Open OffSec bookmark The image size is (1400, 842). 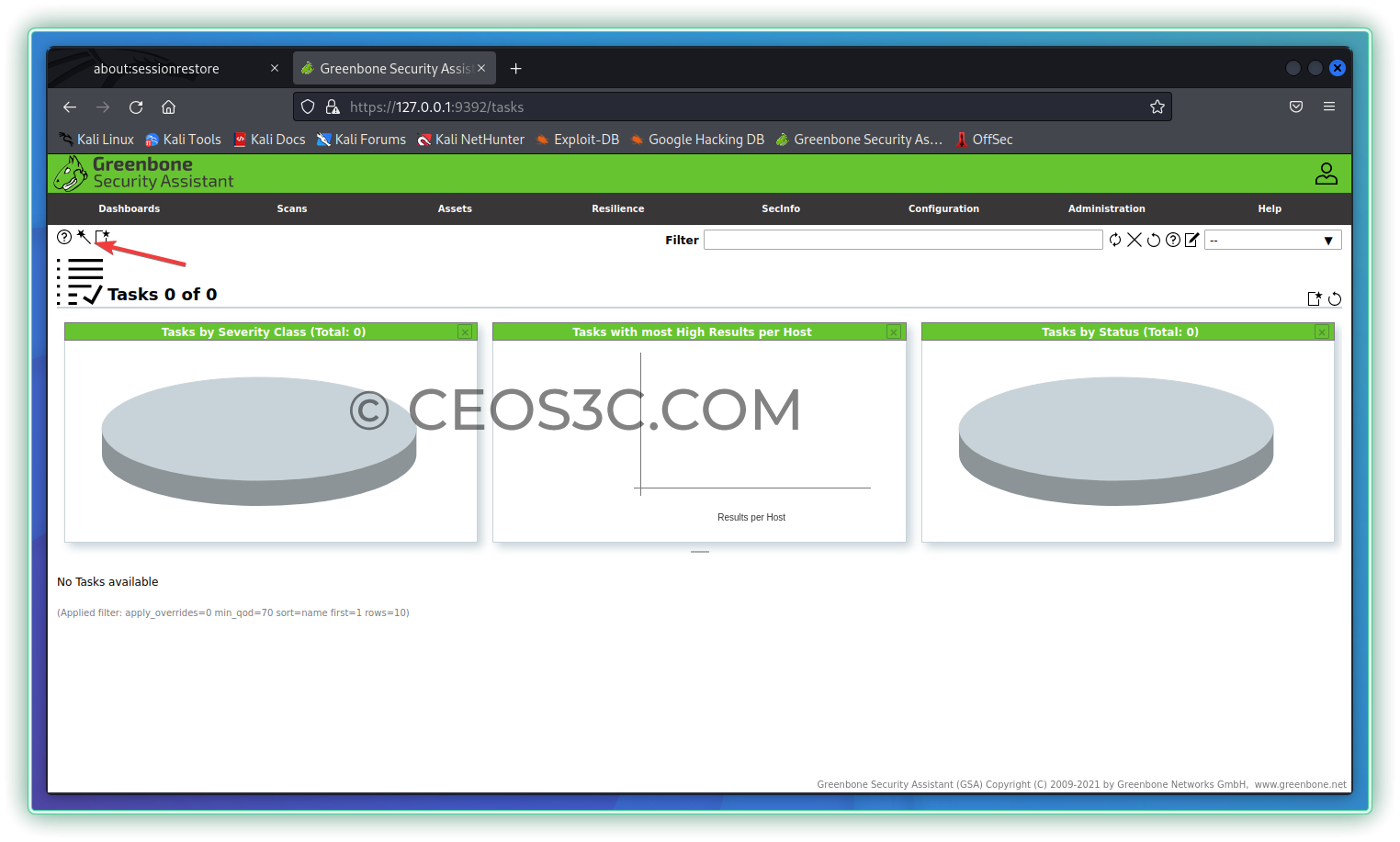[985, 140]
